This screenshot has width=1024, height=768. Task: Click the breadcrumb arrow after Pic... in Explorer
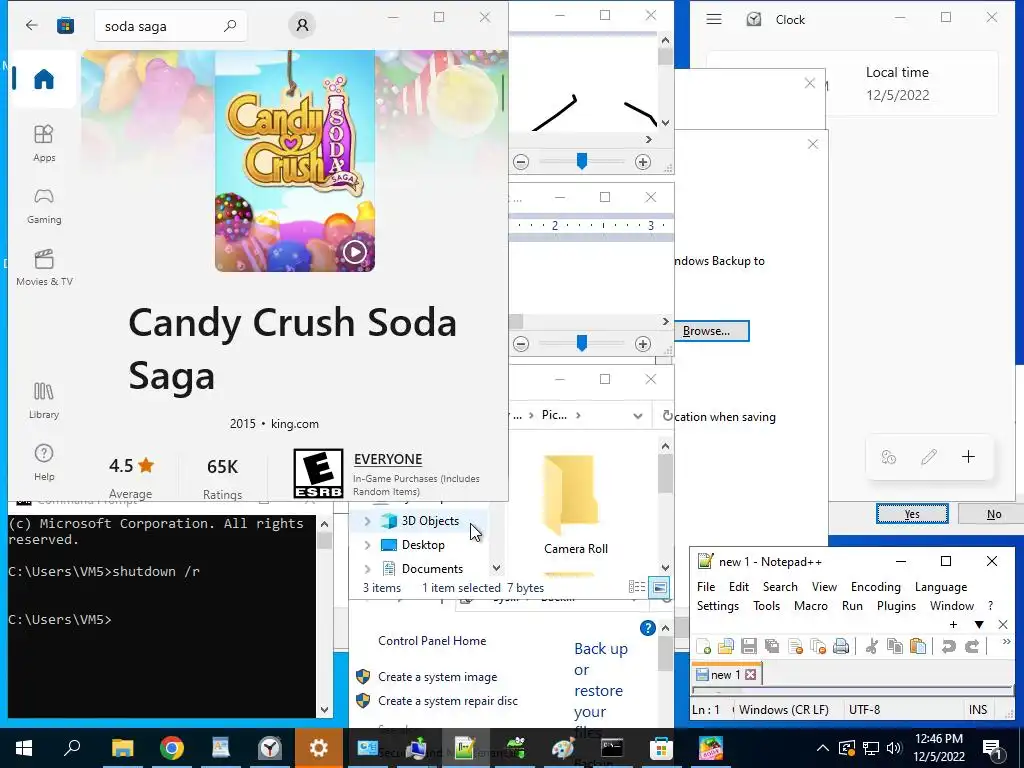pos(578,415)
